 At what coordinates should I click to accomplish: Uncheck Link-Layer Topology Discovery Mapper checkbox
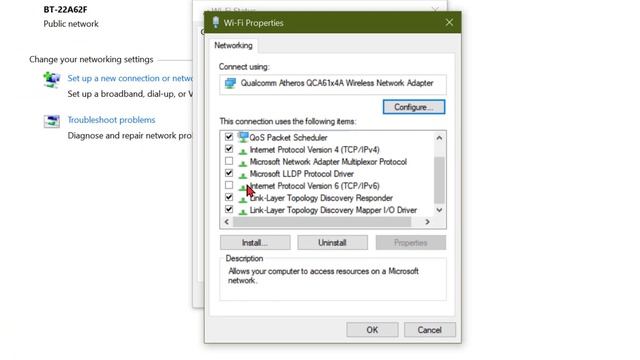(x=229, y=209)
